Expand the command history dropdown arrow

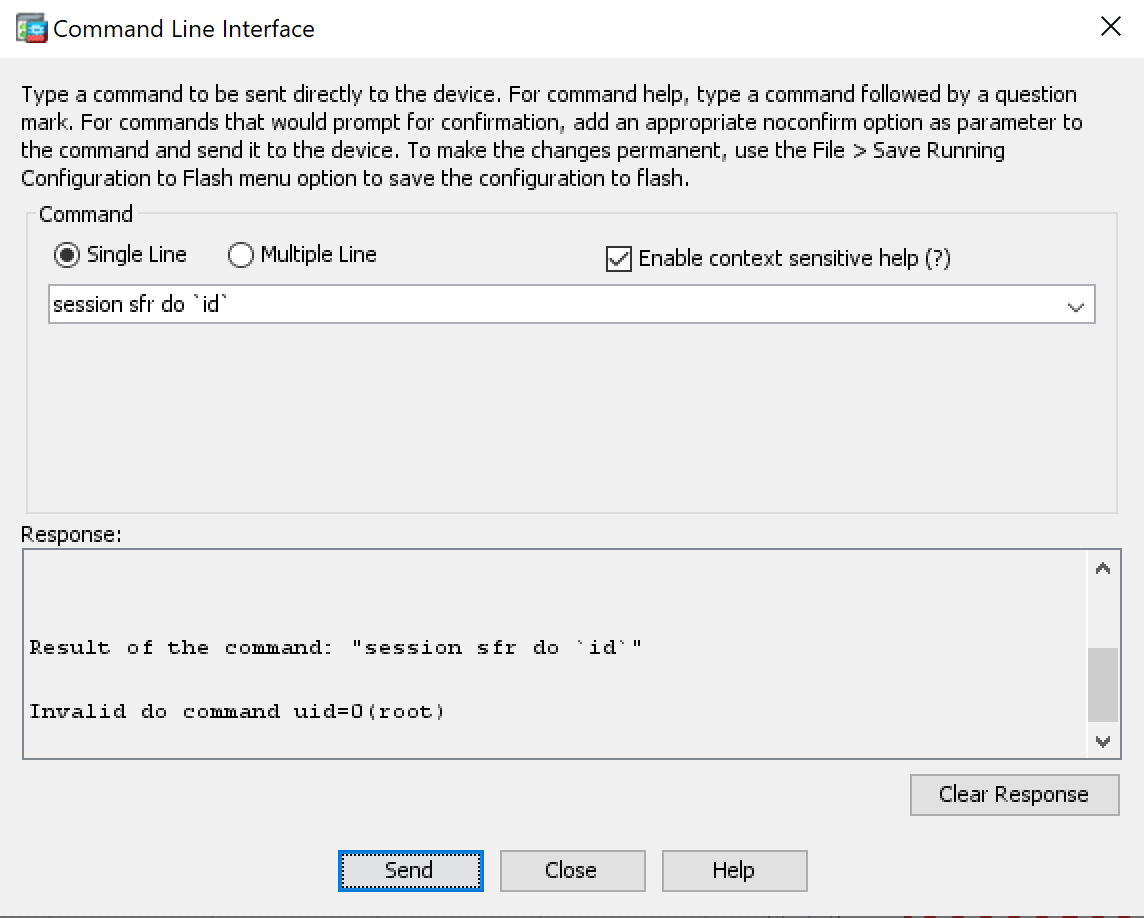coord(1076,306)
